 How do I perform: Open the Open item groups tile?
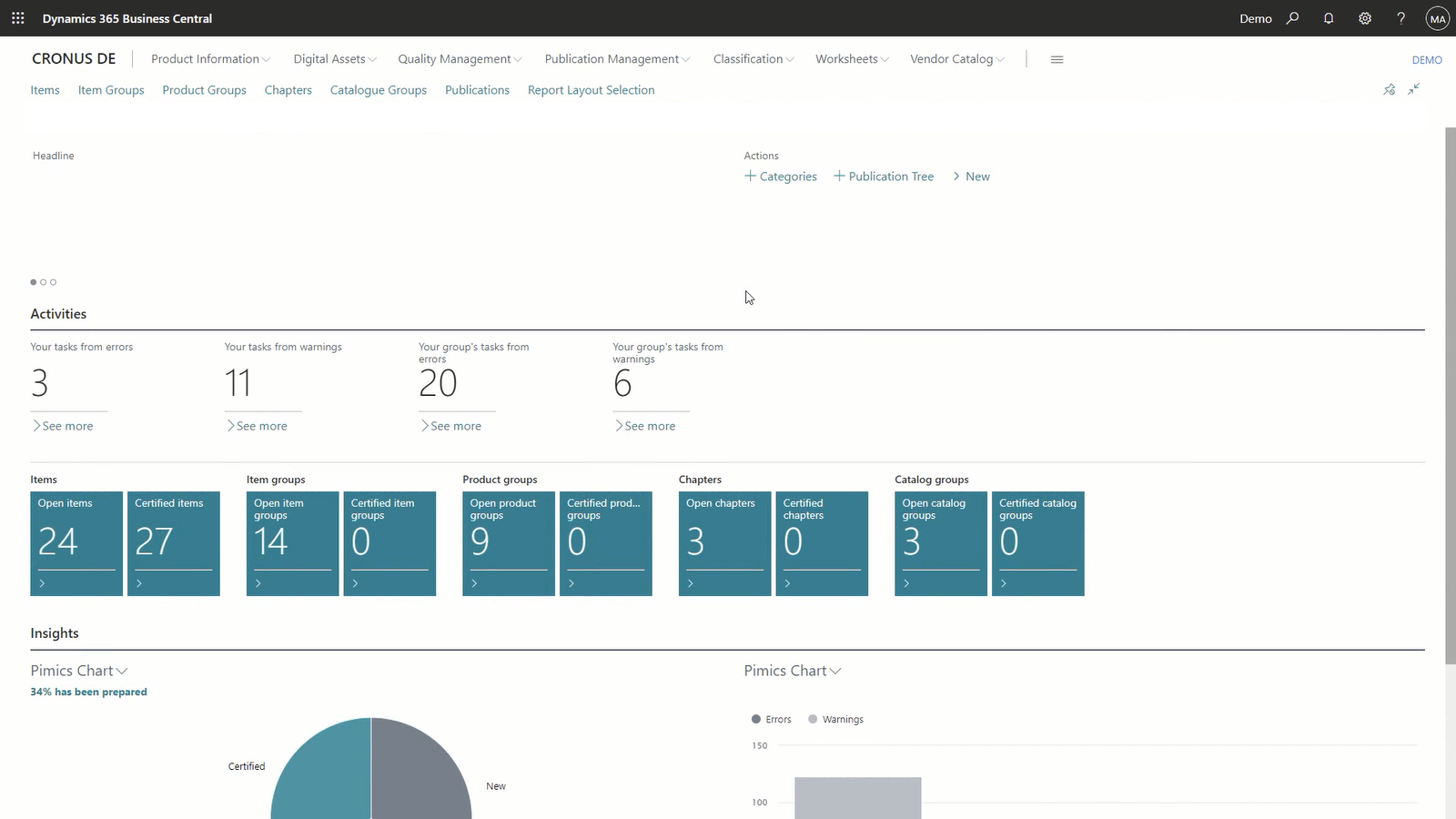tap(292, 543)
